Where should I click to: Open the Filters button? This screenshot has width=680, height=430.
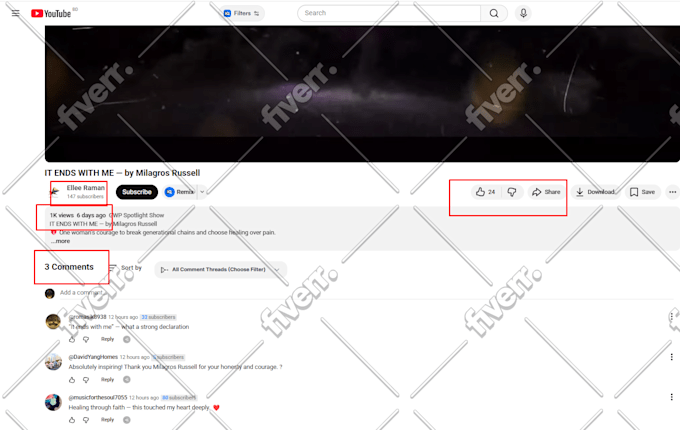(242, 13)
